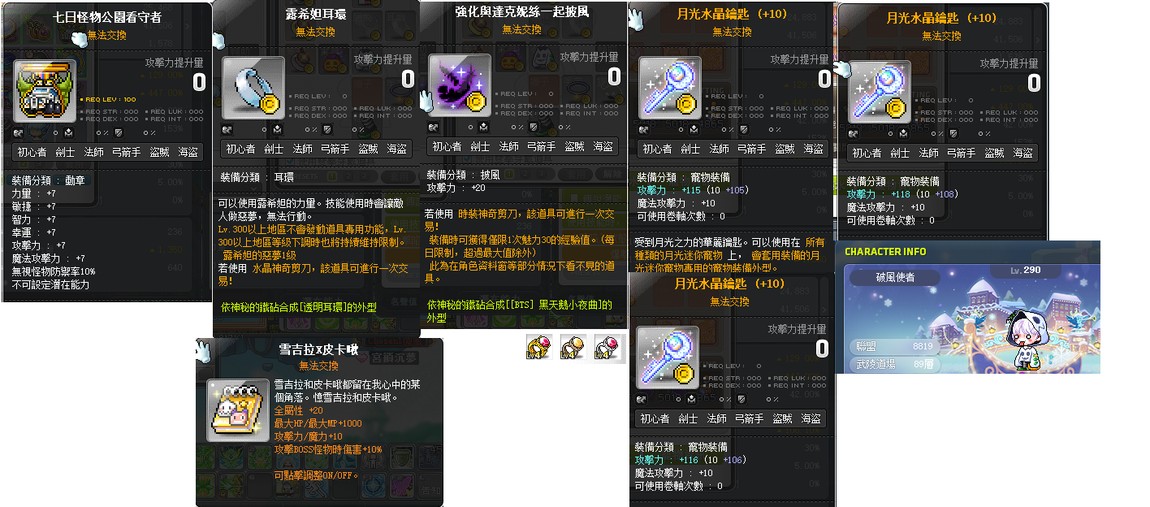Viewport: 1150px width, 507px height.
Task: Select 海盜 in the cape tooltip job row
Action: click(603, 146)
